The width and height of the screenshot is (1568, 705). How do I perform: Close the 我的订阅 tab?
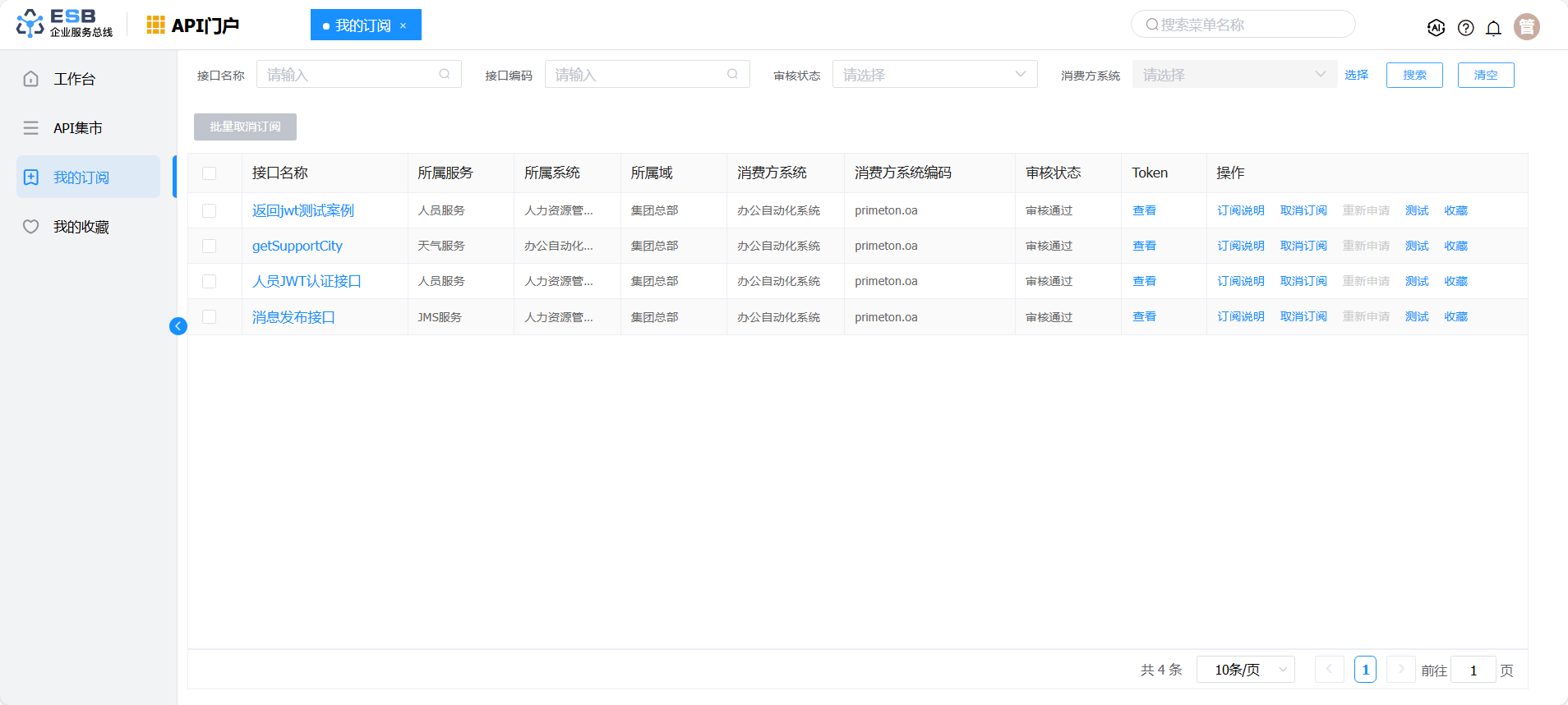click(404, 25)
